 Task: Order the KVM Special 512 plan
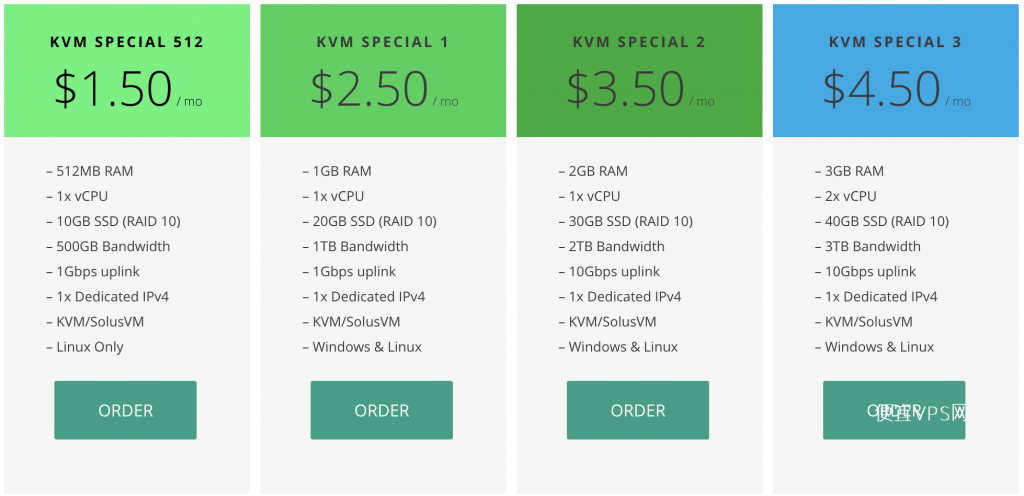(x=125, y=410)
